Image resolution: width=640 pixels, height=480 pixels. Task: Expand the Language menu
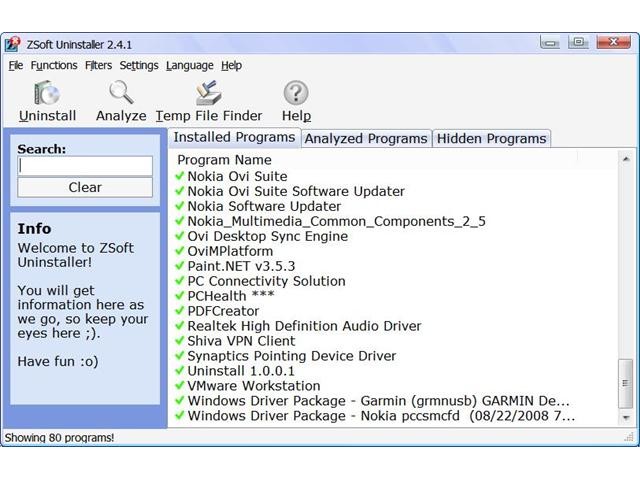click(x=189, y=65)
